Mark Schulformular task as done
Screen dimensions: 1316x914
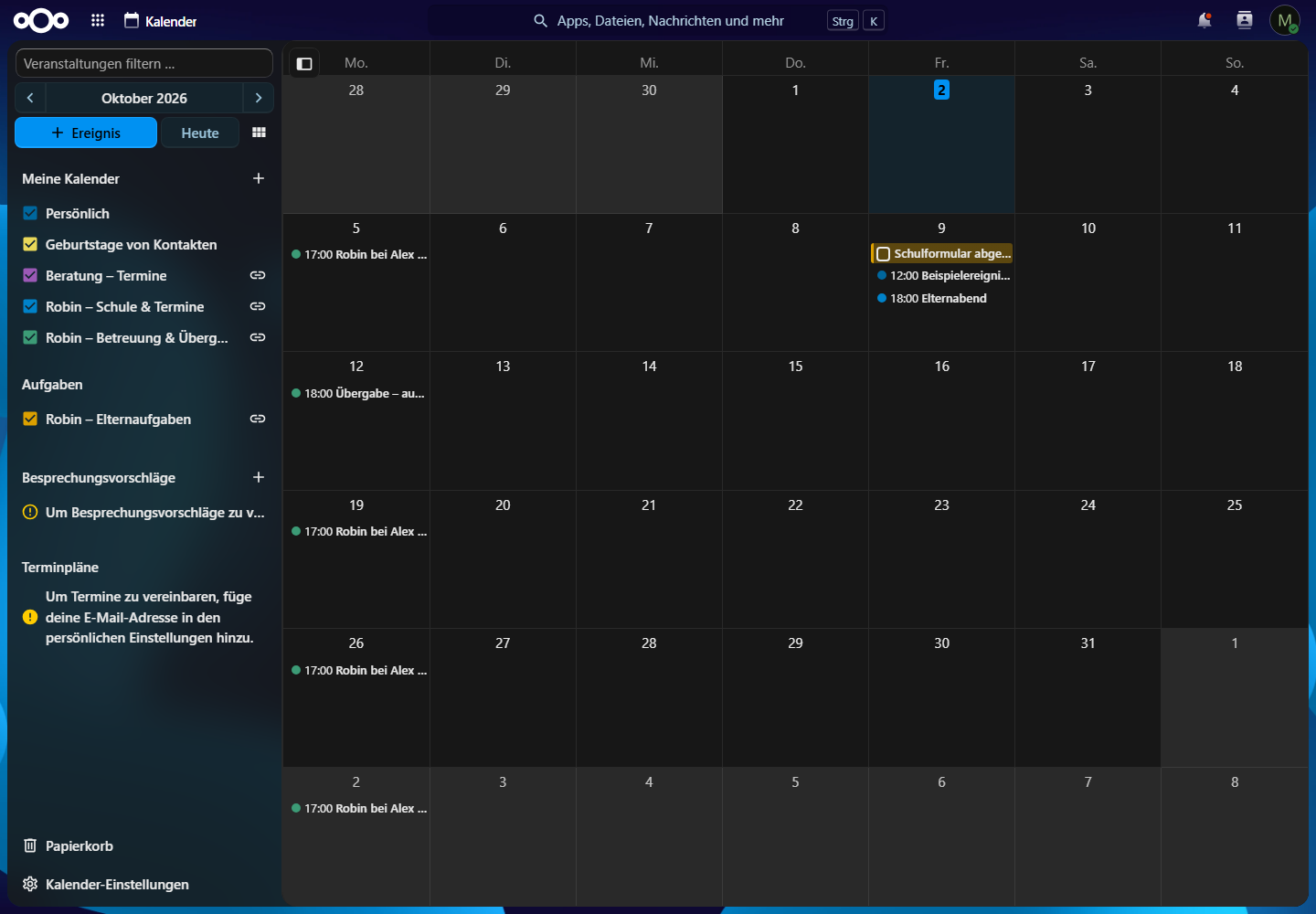[884, 254]
